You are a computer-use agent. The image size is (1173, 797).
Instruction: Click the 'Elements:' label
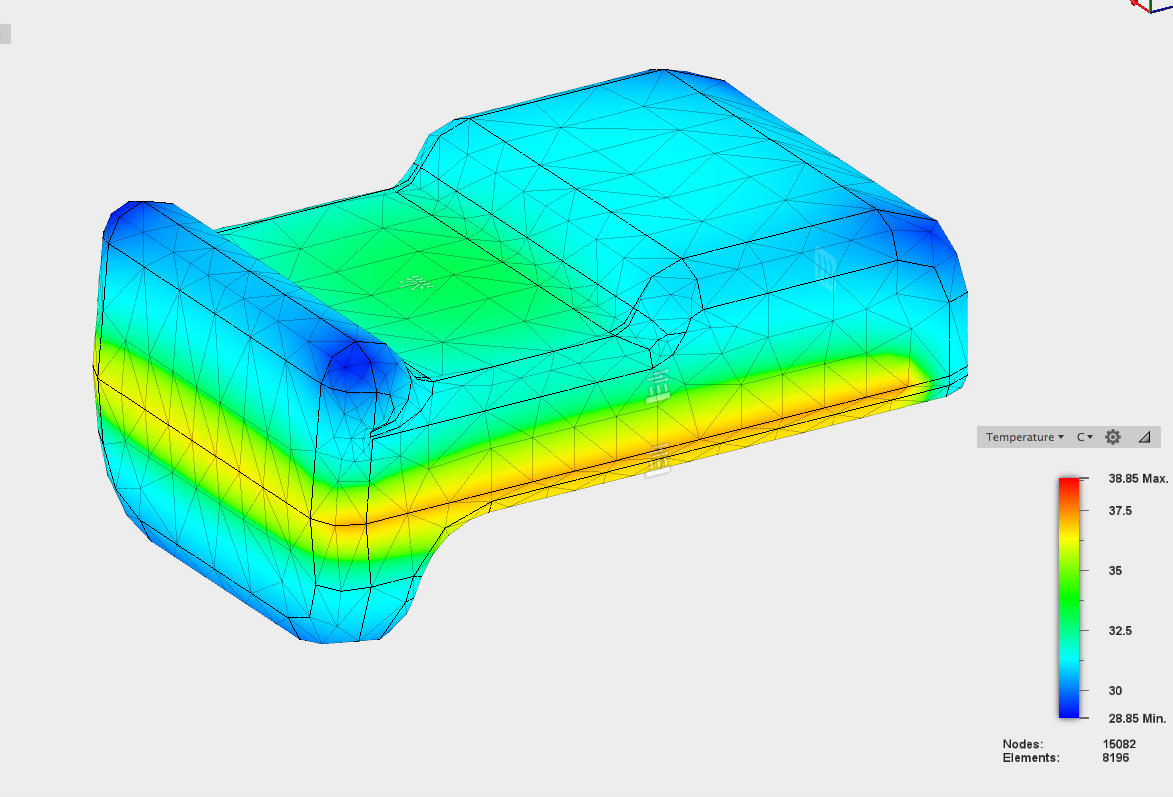click(1031, 758)
